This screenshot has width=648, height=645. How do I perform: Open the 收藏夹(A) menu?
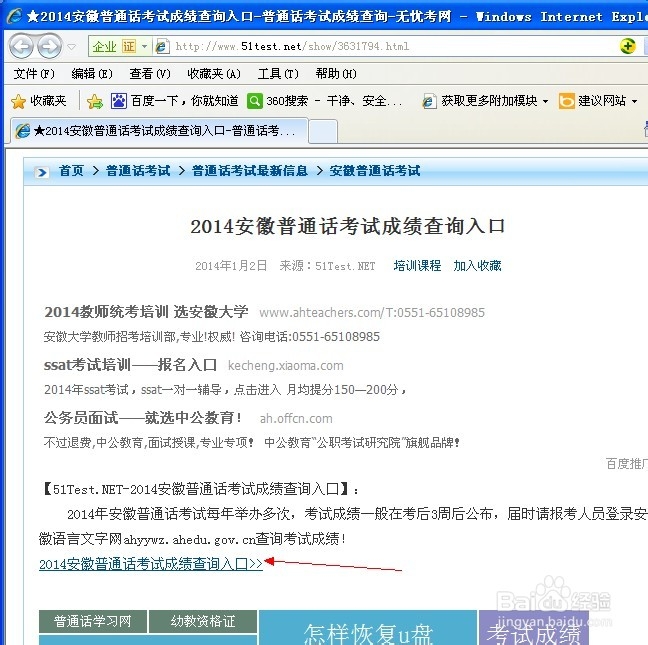pos(214,74)
